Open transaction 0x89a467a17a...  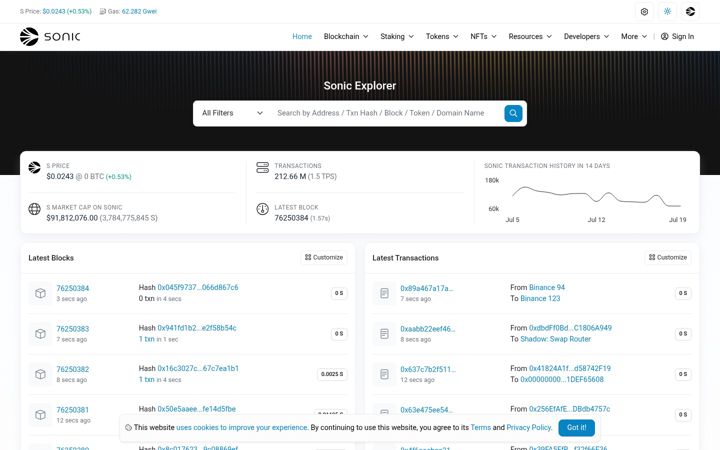pyautogui.click(x=427, y=288)
